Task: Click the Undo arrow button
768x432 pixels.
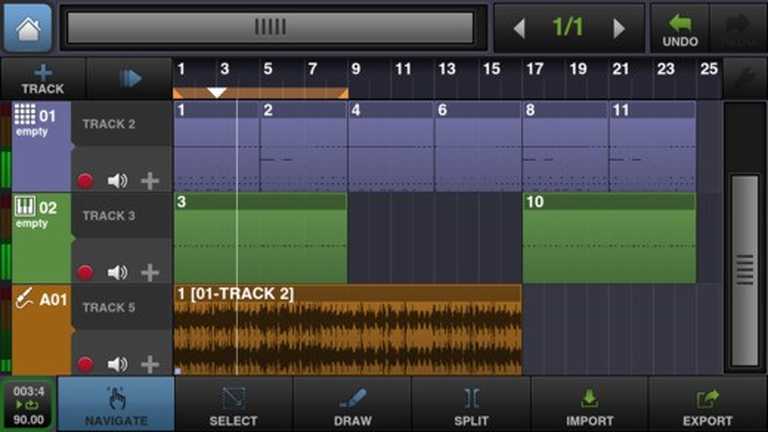Action: coord(680,28)
